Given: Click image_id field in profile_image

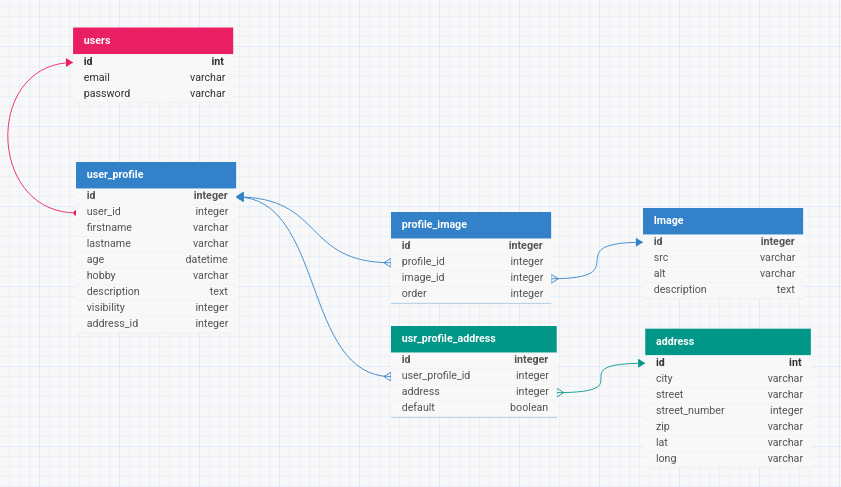Looking at the screenshot, I should (x=472, y=277).
